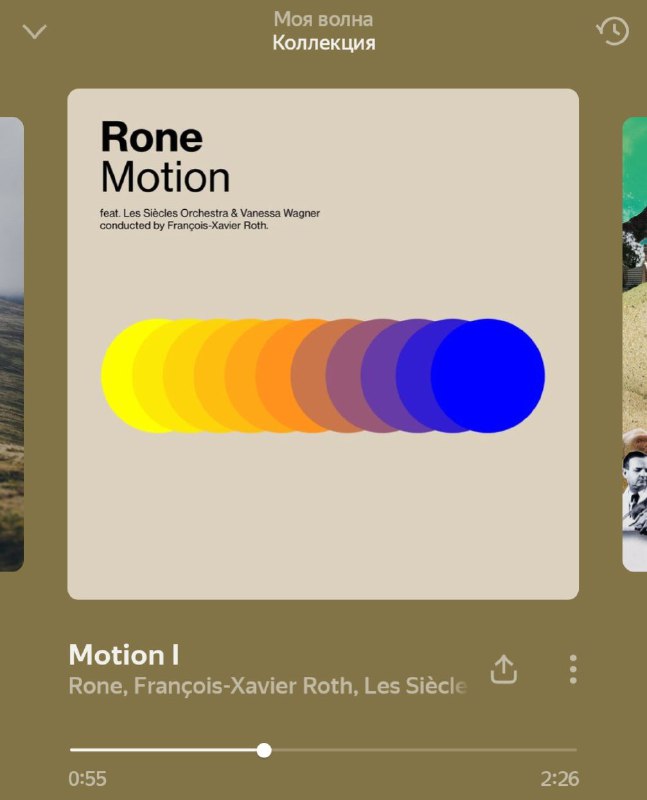Click the elapsed time 0:55 label

(x=87, y=779)
